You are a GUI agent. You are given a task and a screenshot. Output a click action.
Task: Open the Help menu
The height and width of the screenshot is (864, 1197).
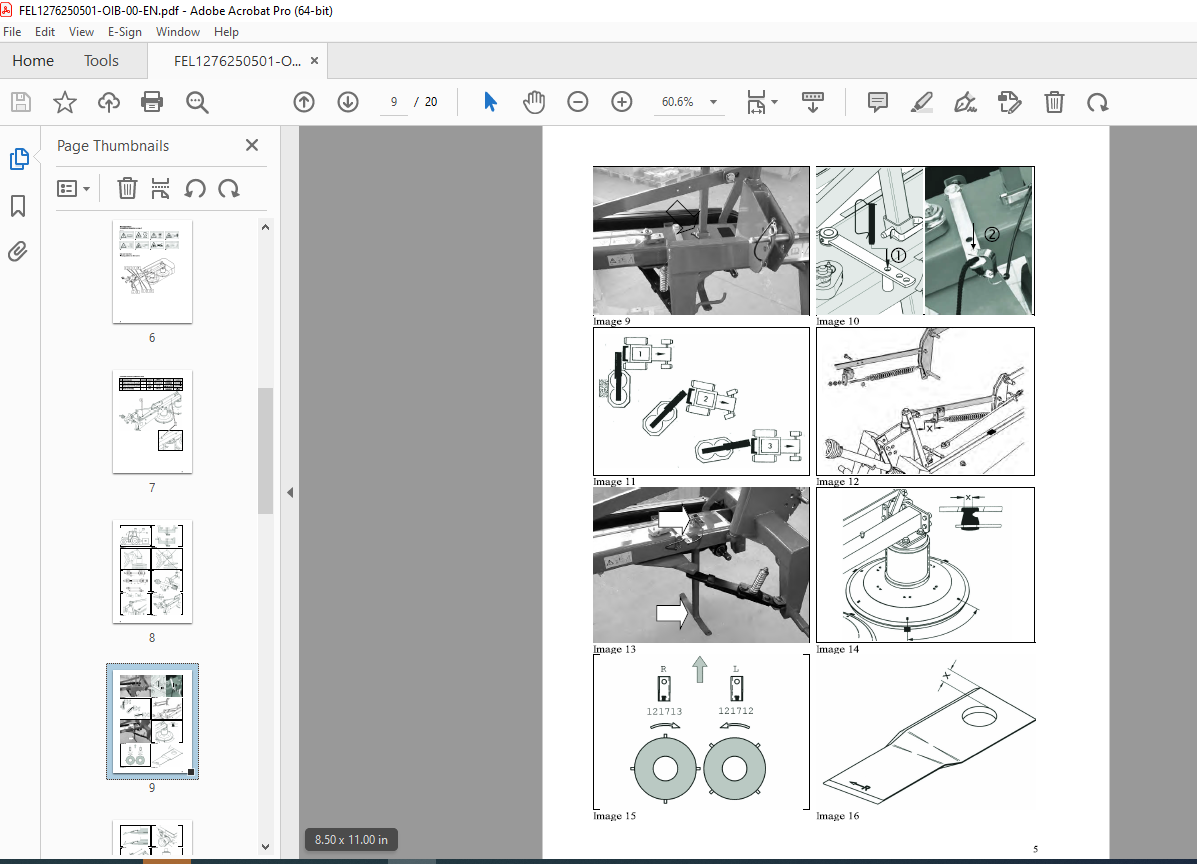pos(226,31)
